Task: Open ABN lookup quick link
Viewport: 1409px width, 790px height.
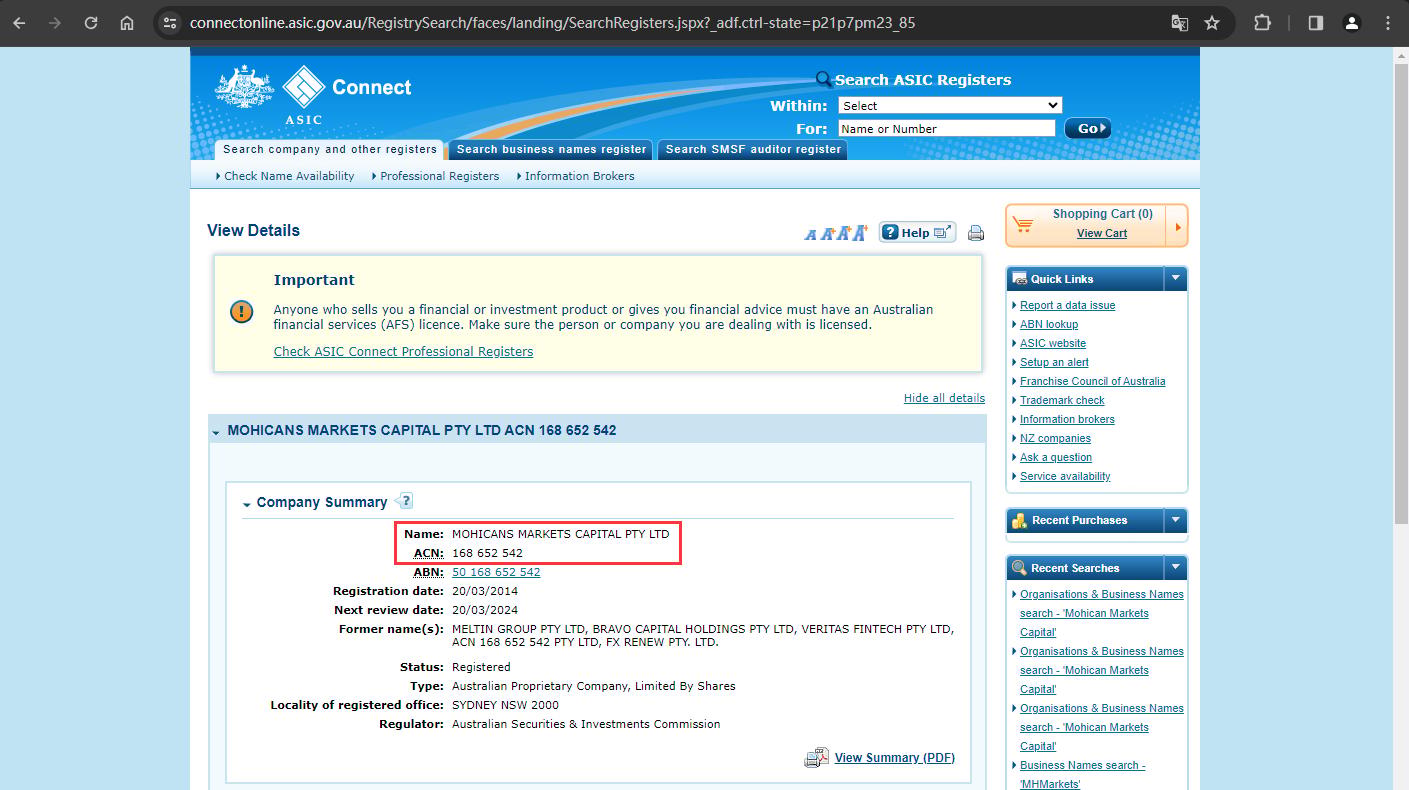Action: pos(1049,324)
